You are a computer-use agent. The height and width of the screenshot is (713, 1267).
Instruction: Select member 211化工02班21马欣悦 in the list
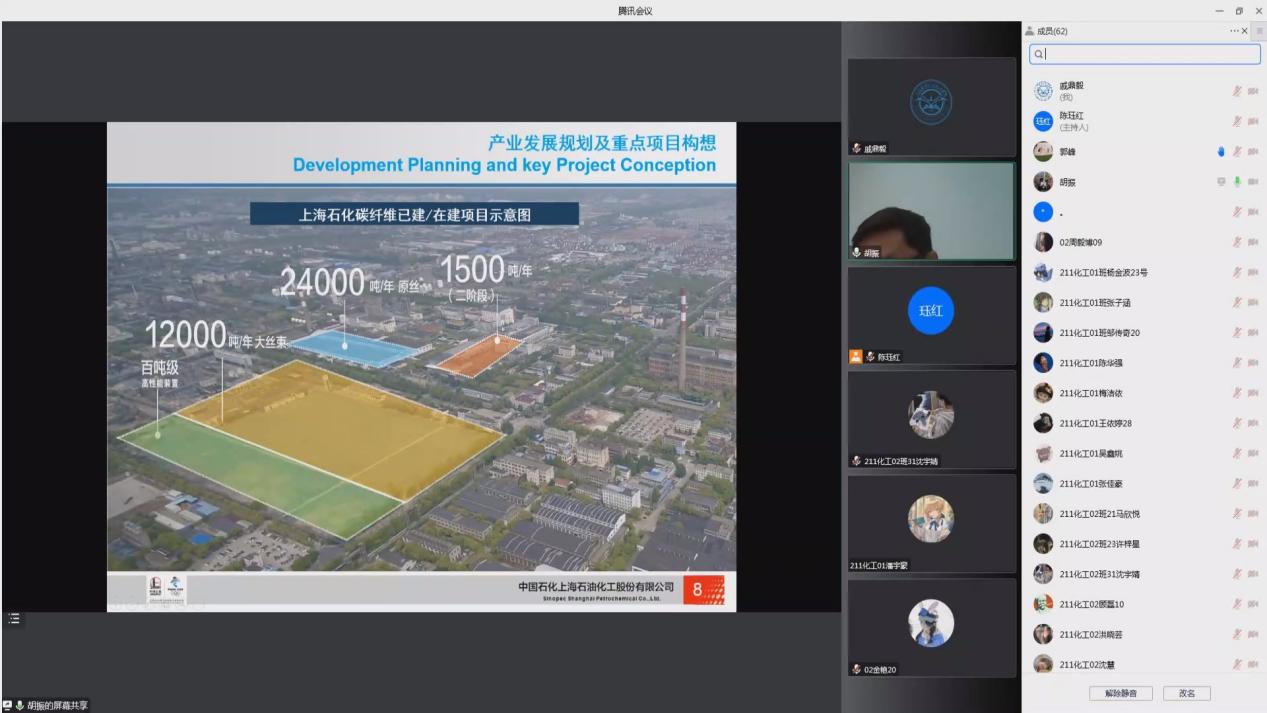click(1100, 514)
